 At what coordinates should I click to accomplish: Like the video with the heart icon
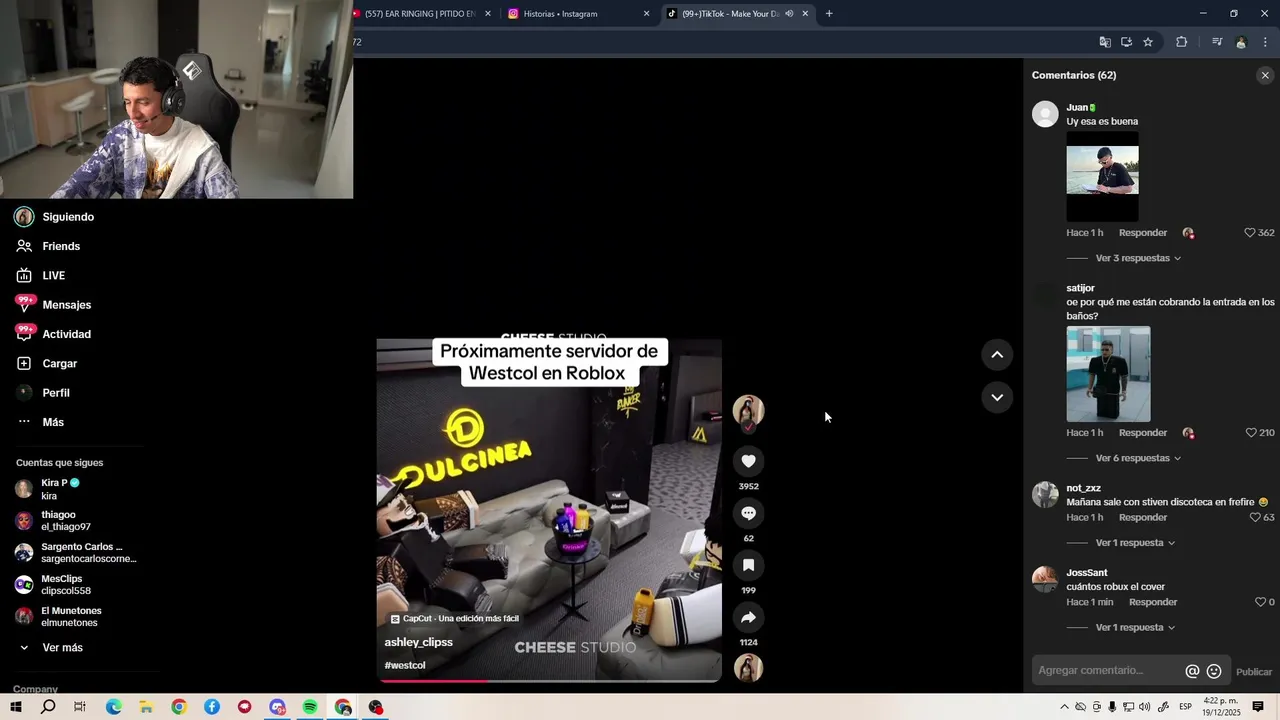(748, 461)
